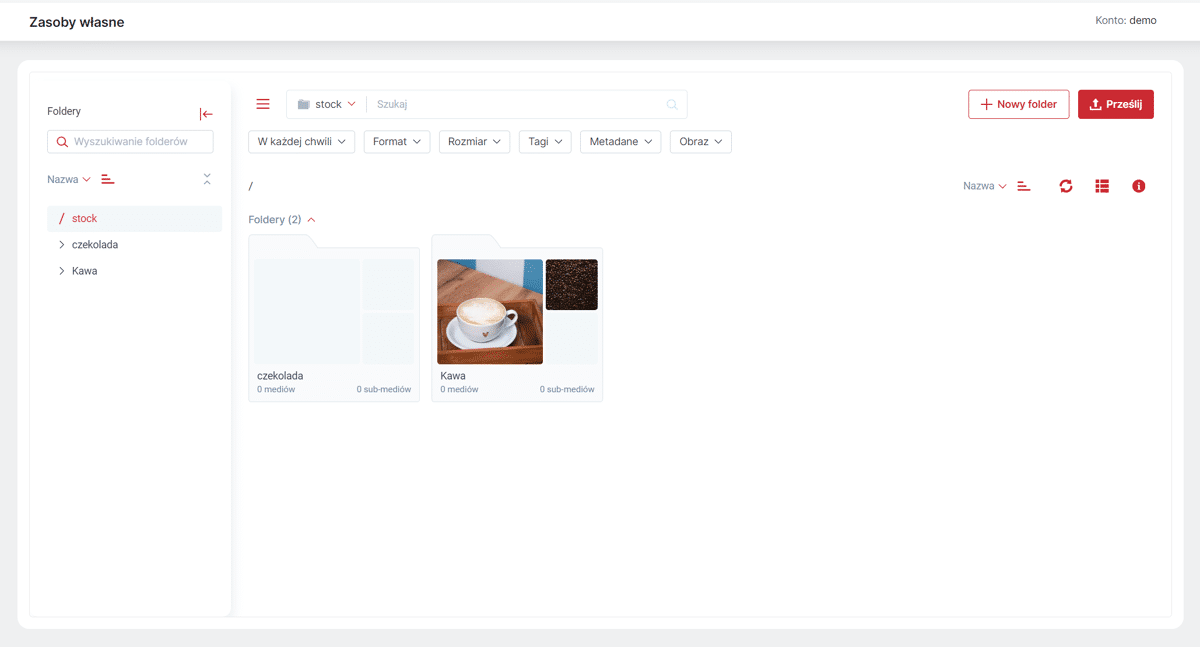Open the Nazwa sort dropdown in main area

tap(985, 186)
